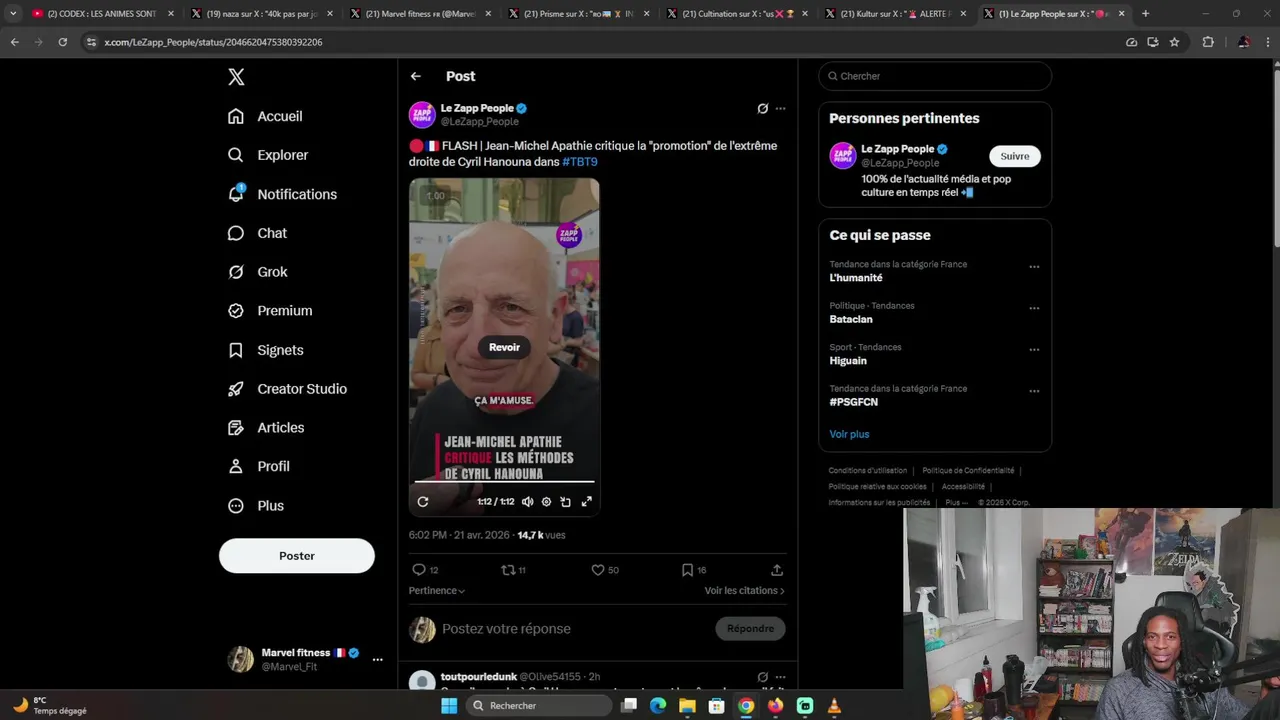Open the three-dot menu on main post
The width and height of the screenshot is (1280, 720).
pos(781,109)
